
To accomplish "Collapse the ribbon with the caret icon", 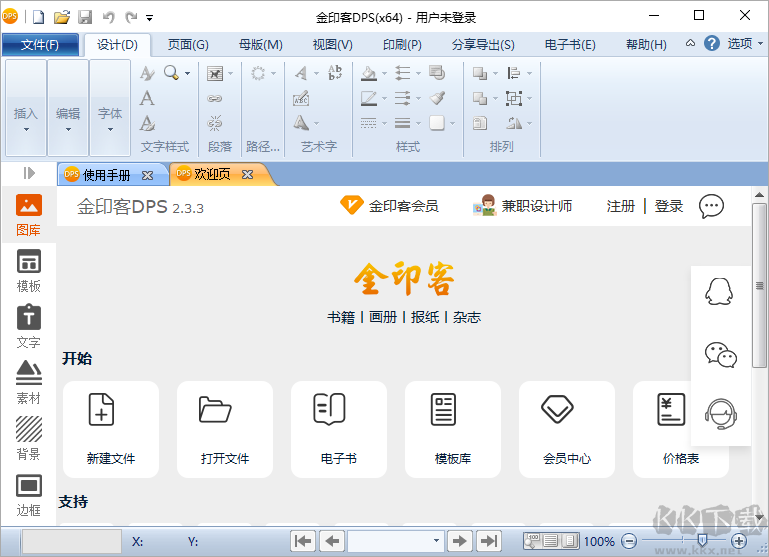I will pyautogui.click(x=690, y=43).
